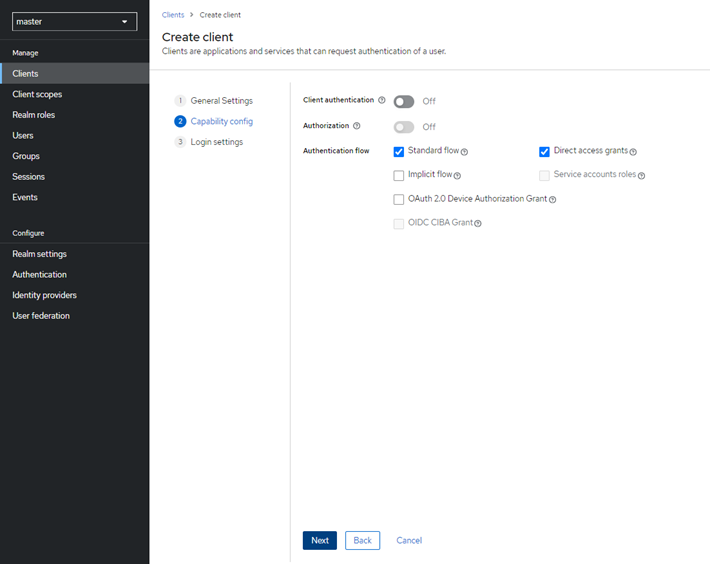Open the master realm dropdown
710x564 pixels.
coord(74,21)
